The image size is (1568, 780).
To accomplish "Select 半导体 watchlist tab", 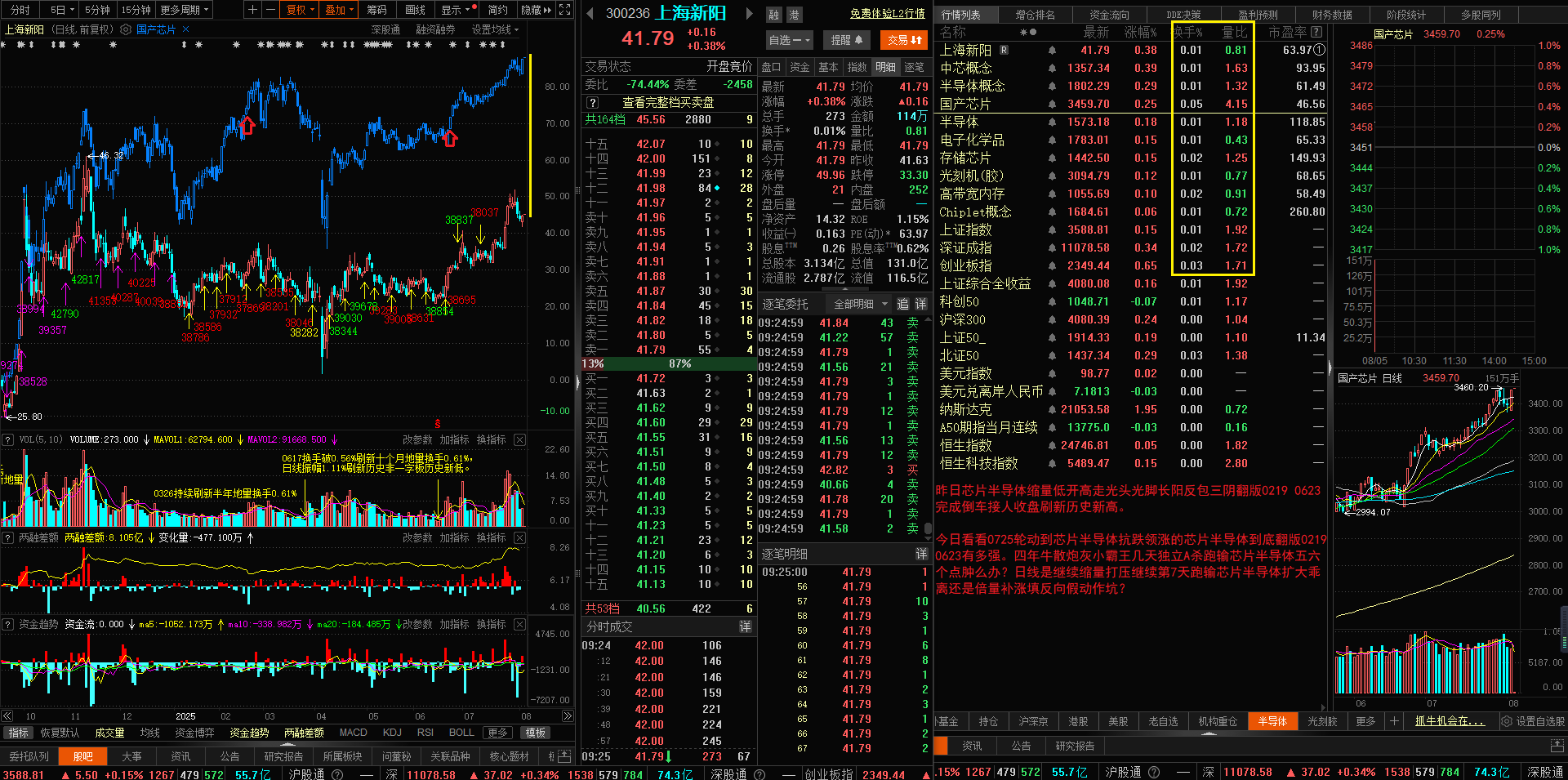I will coord(1272,721).
